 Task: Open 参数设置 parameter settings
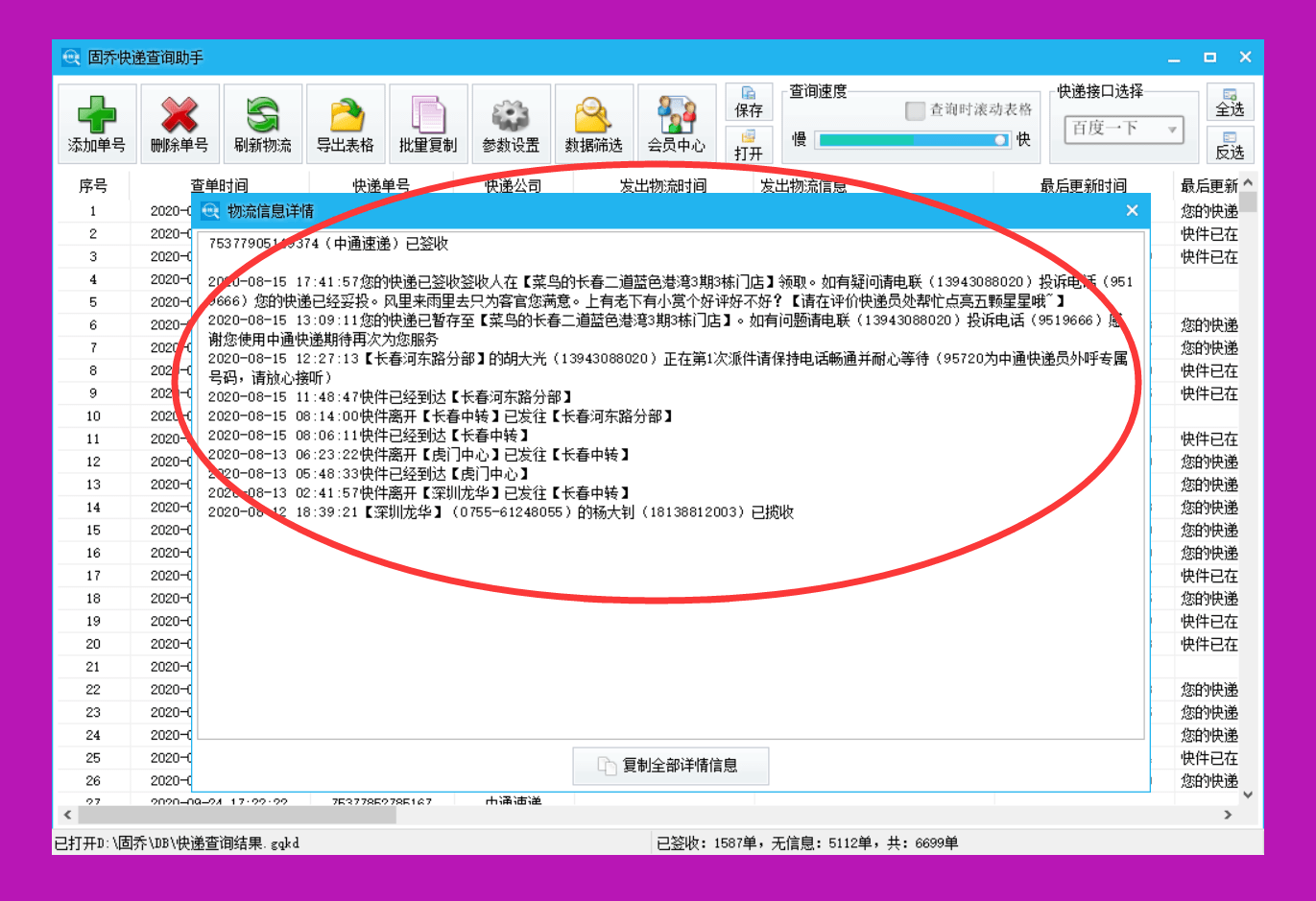coord(512,123)
